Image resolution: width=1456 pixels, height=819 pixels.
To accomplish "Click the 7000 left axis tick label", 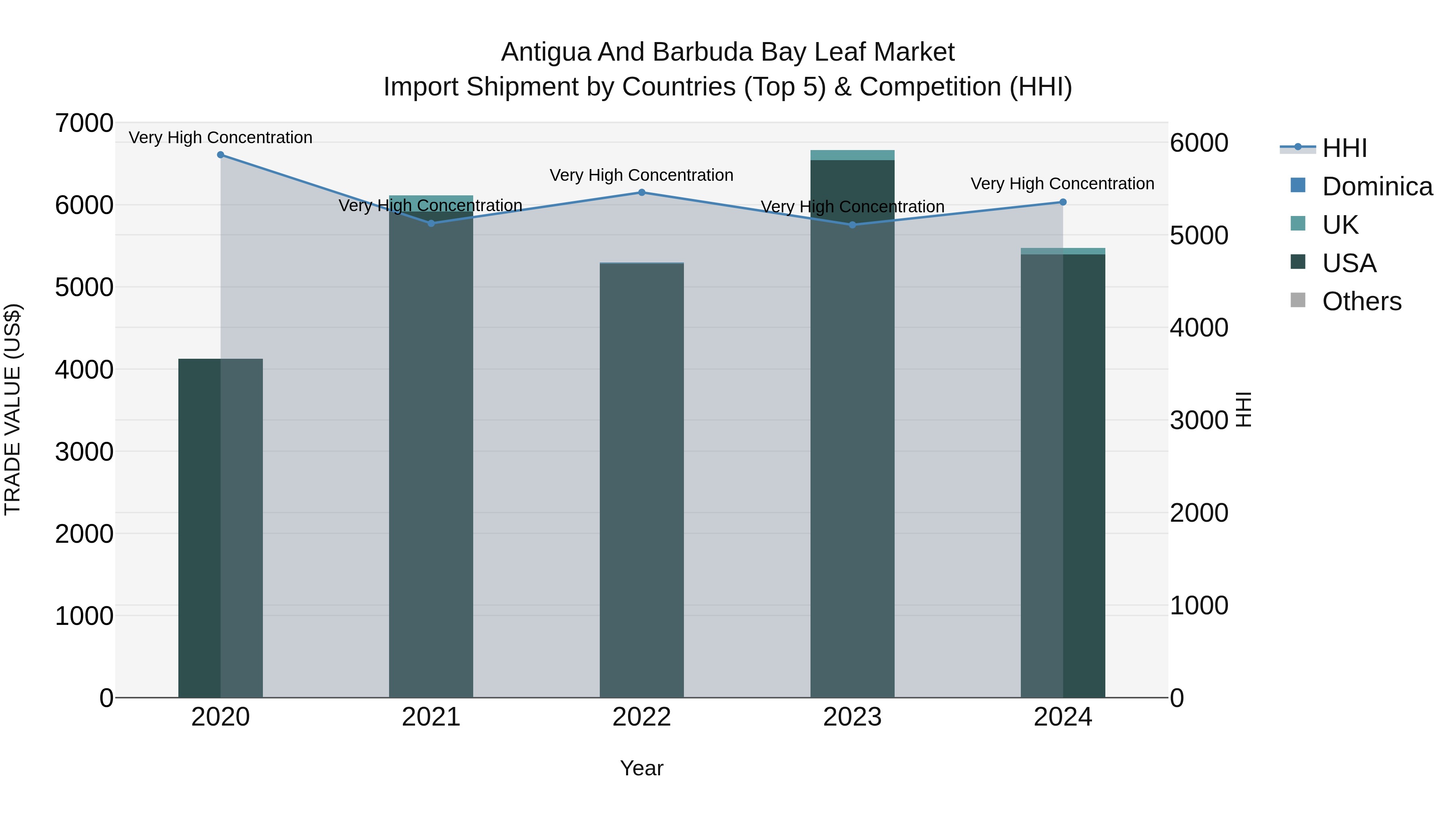I will (84, 123).
